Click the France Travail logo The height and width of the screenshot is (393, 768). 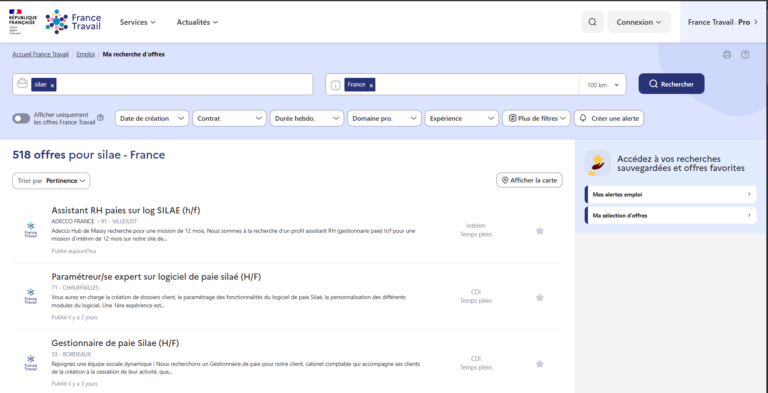click(x=73, y=22)
